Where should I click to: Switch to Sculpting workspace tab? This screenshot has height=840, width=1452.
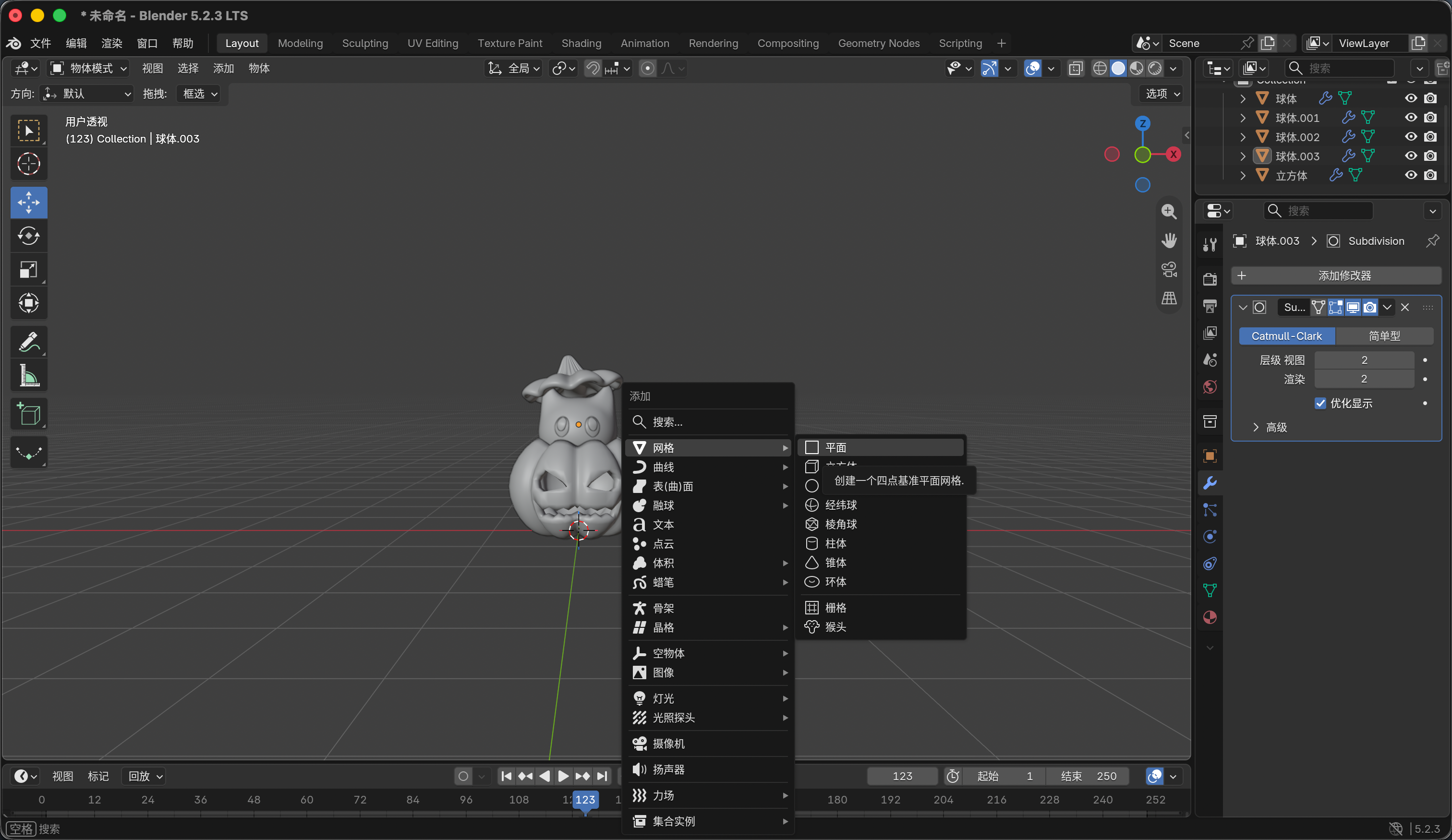pos(365,43)
